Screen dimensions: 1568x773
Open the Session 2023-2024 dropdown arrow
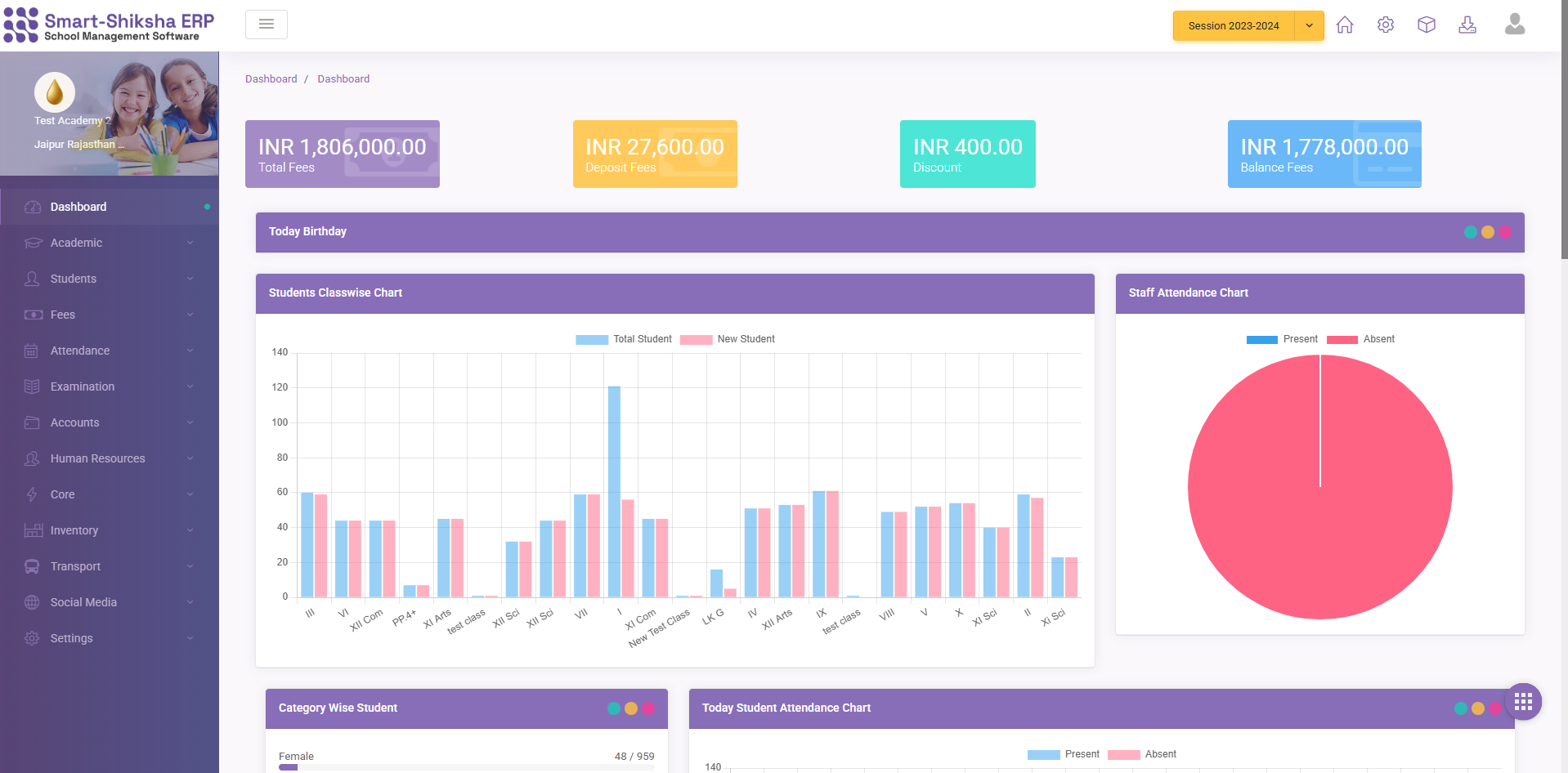[1309, 26]
